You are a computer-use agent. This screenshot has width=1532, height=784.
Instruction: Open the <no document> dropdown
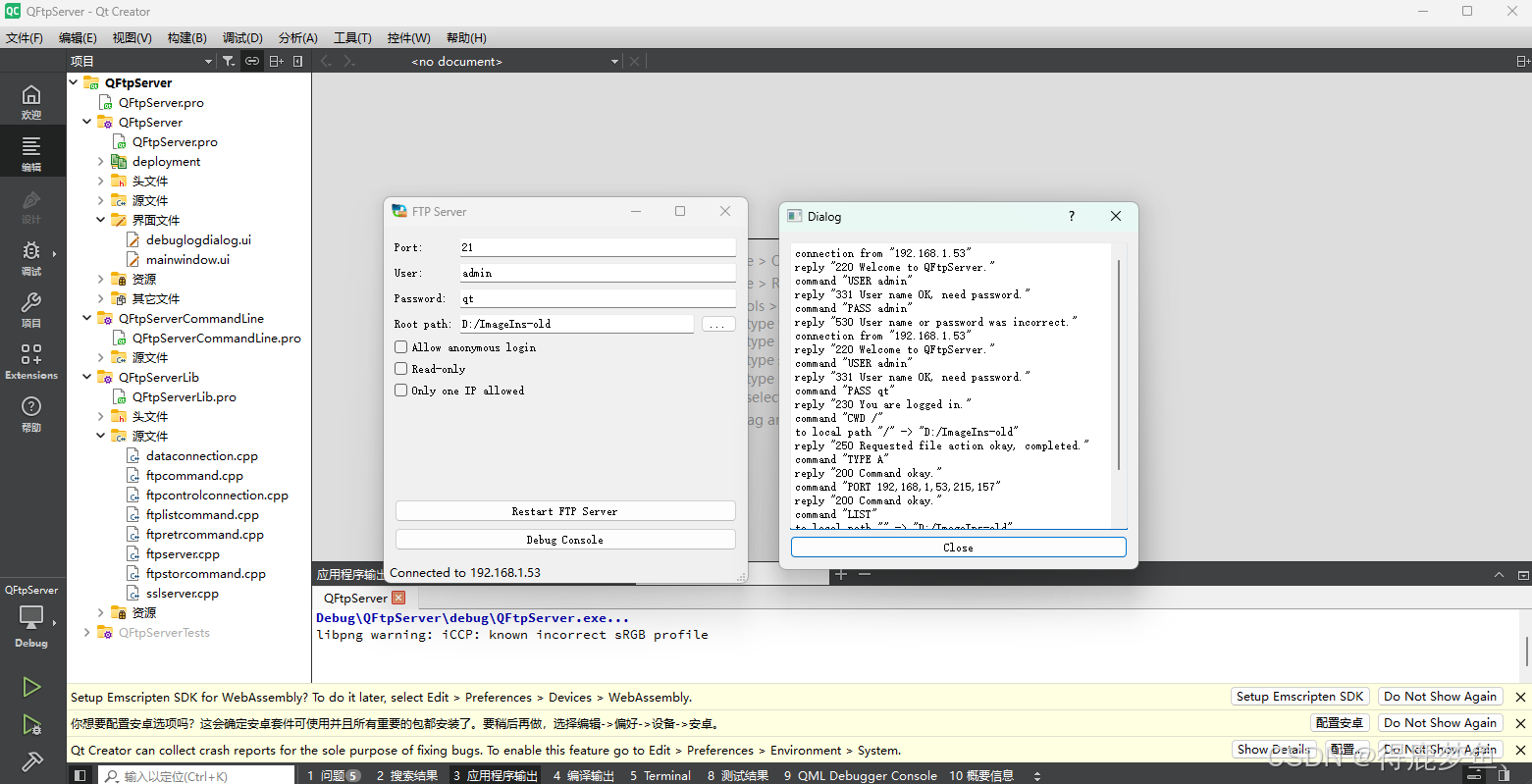pyautogui.click(x=514, y=61)
